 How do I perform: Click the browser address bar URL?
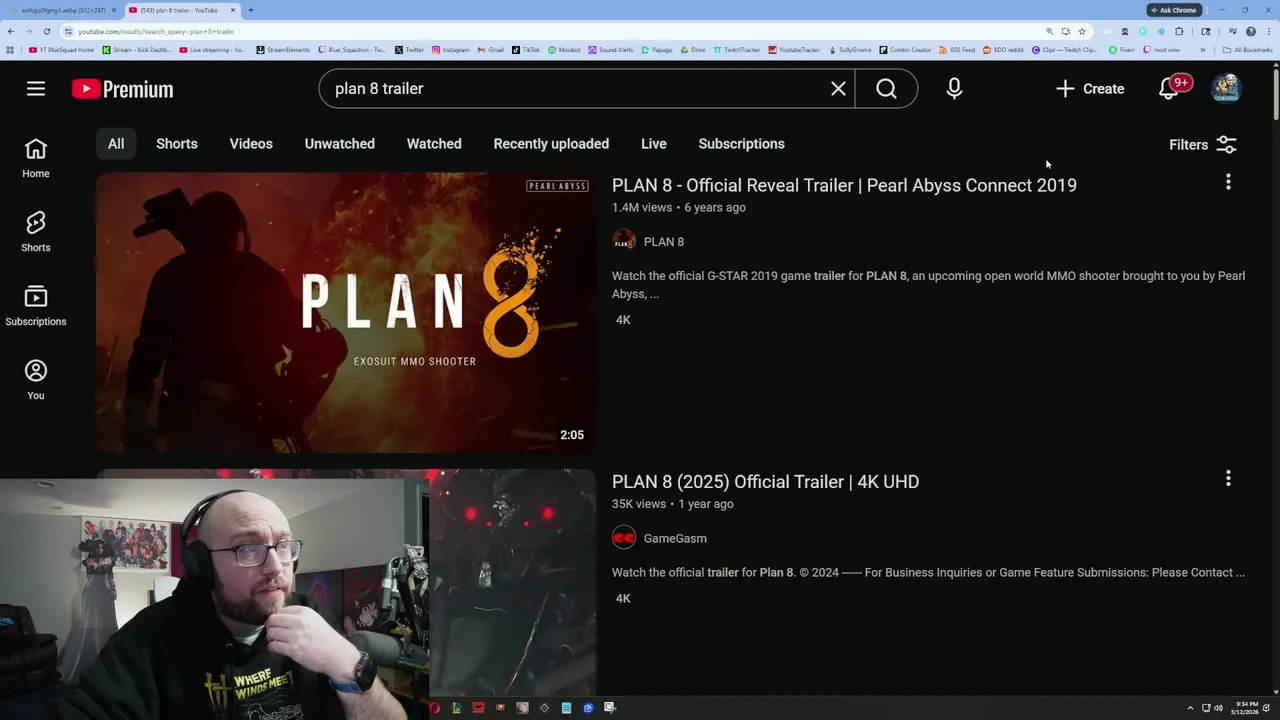156,32
